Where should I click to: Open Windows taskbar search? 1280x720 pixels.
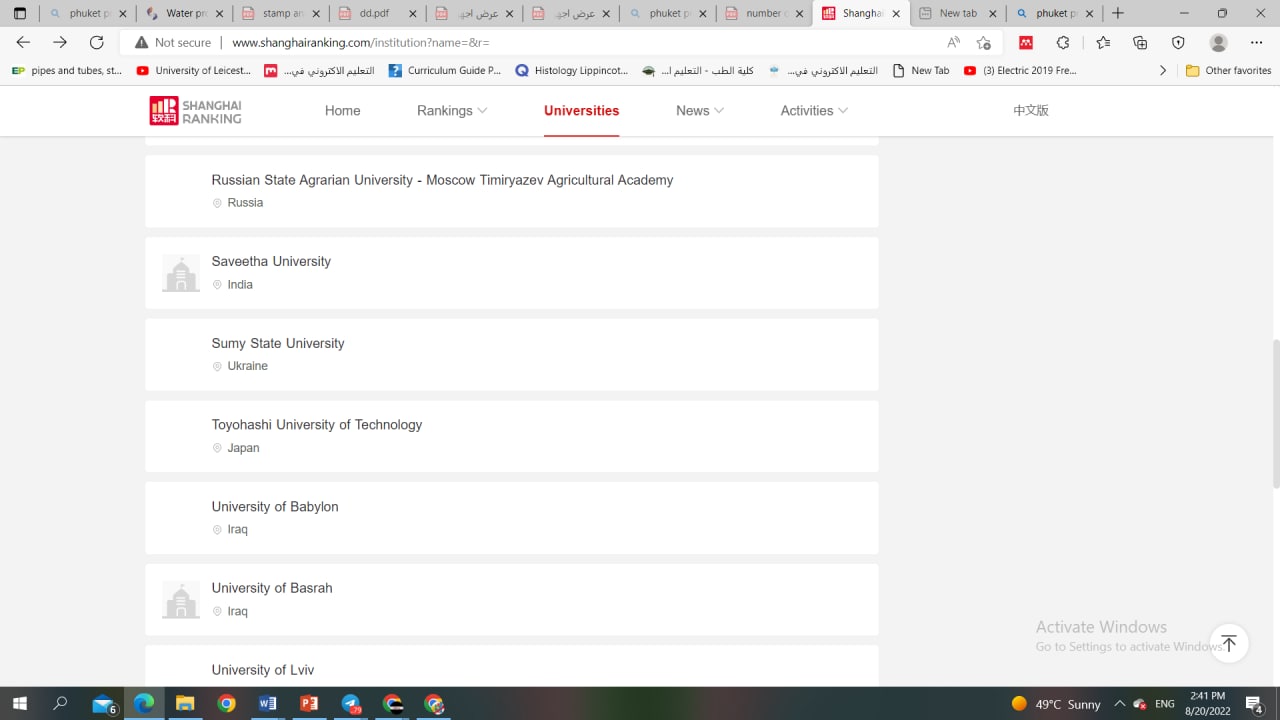pos(60,704)
